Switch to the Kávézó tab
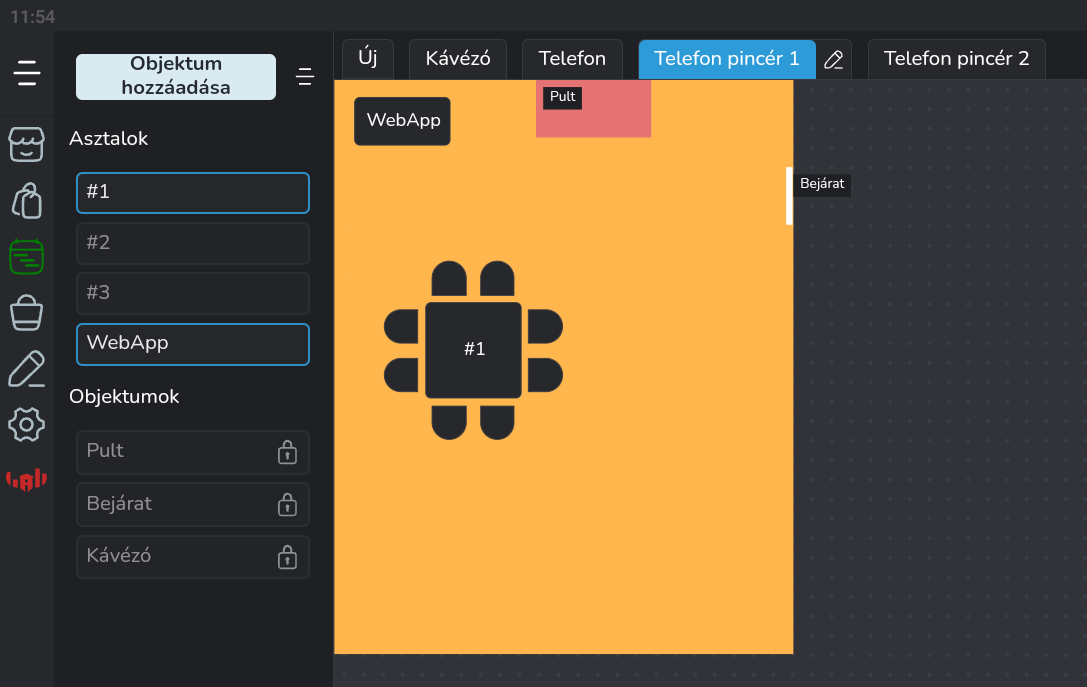 pyautogui.click(x=458, y=59)
